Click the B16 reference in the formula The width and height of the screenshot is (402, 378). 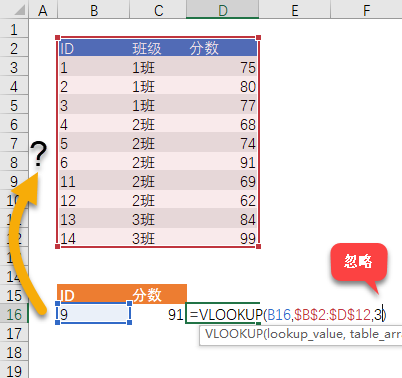point(279,314)
